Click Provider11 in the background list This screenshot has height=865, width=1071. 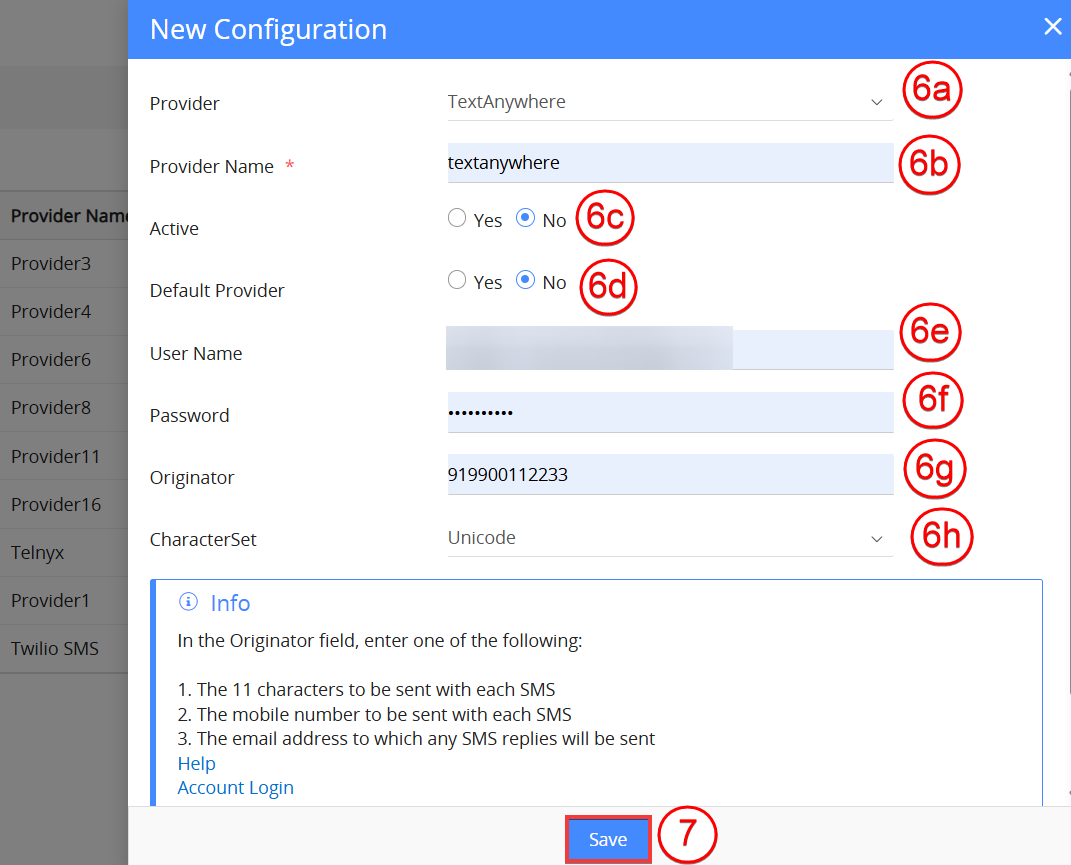[x=55, y=456]
